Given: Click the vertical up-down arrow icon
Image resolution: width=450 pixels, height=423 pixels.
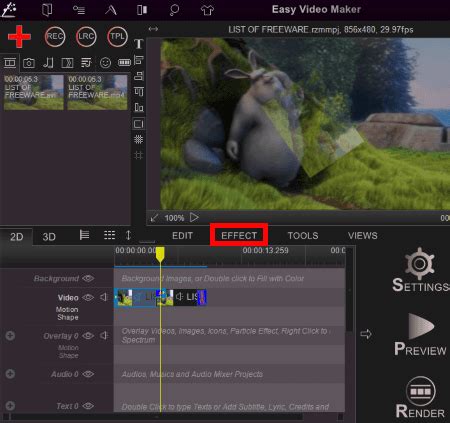Looking at the screenshot, I should pyautogui.click(x=128, y=235).
